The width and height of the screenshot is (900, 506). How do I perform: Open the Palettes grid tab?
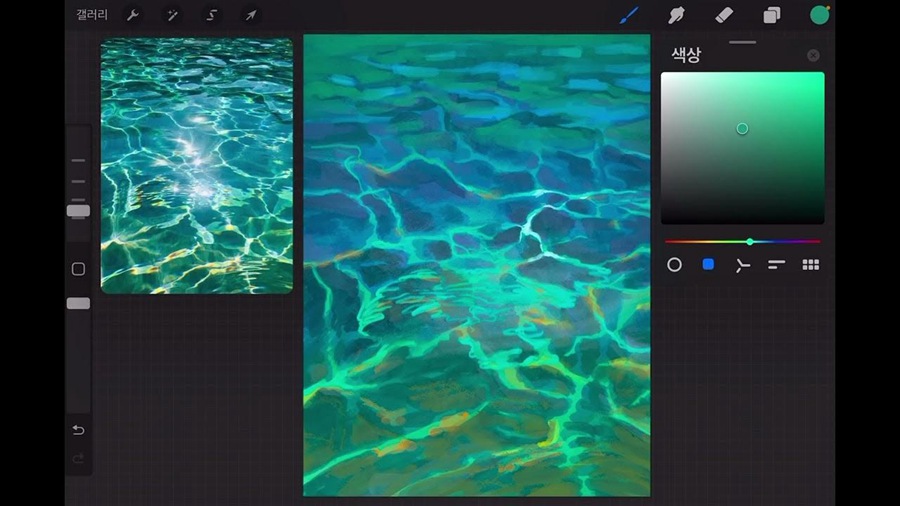coord(811,265)
